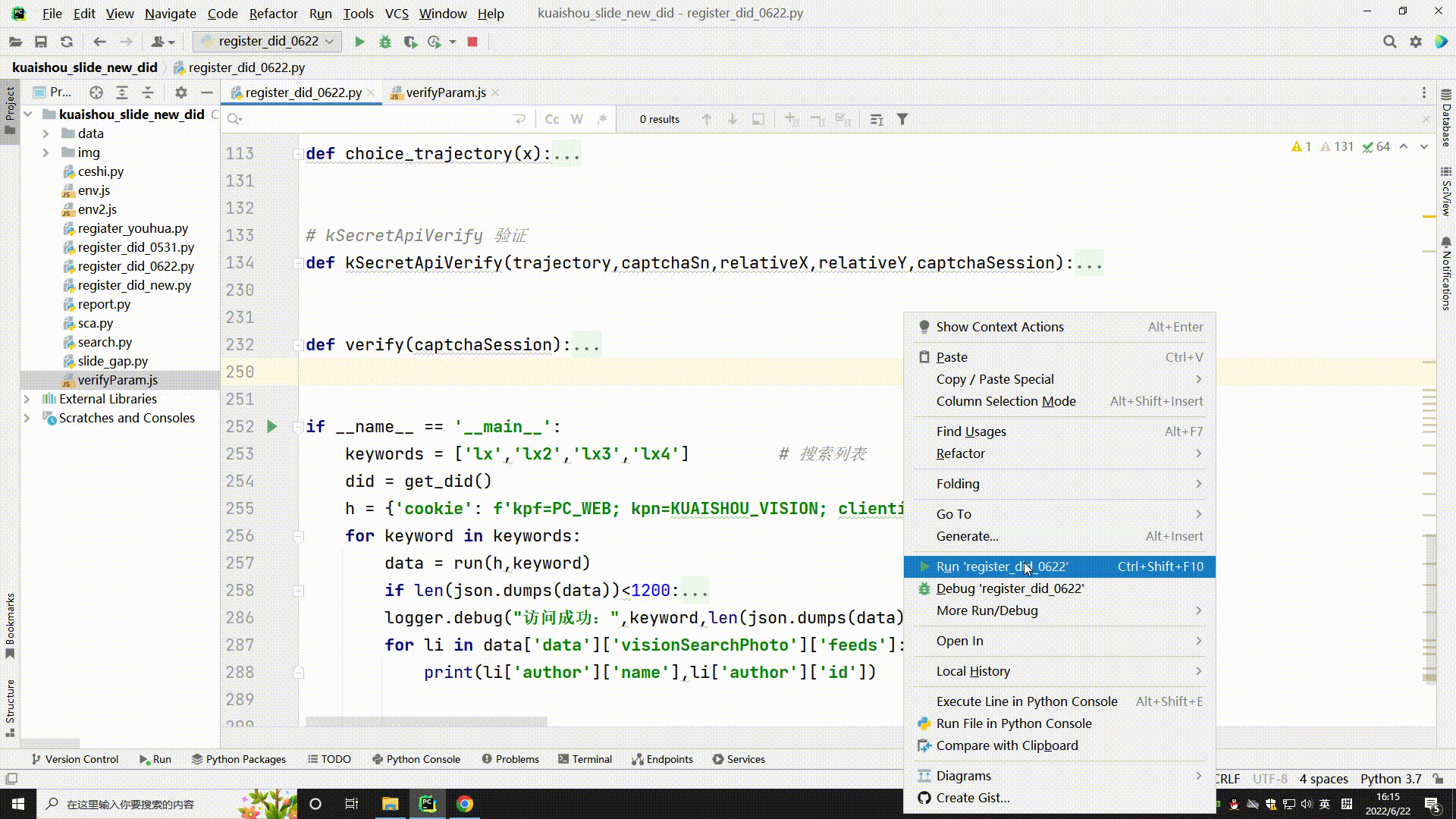Click the Debug bug icon in toolbar
Screen dimensions: 1456x819
pyautogui.click(x=385, y=42)
